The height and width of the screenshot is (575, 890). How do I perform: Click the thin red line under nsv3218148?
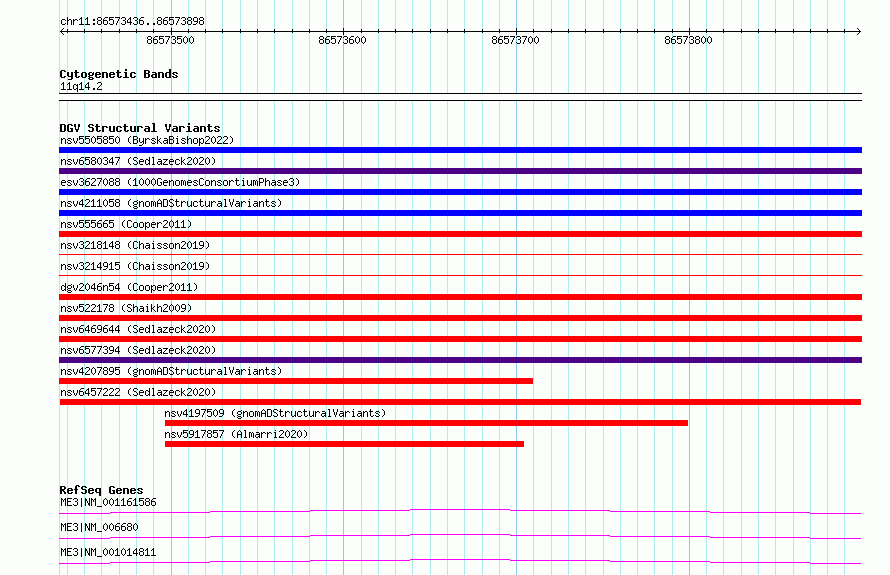(460, 254)
